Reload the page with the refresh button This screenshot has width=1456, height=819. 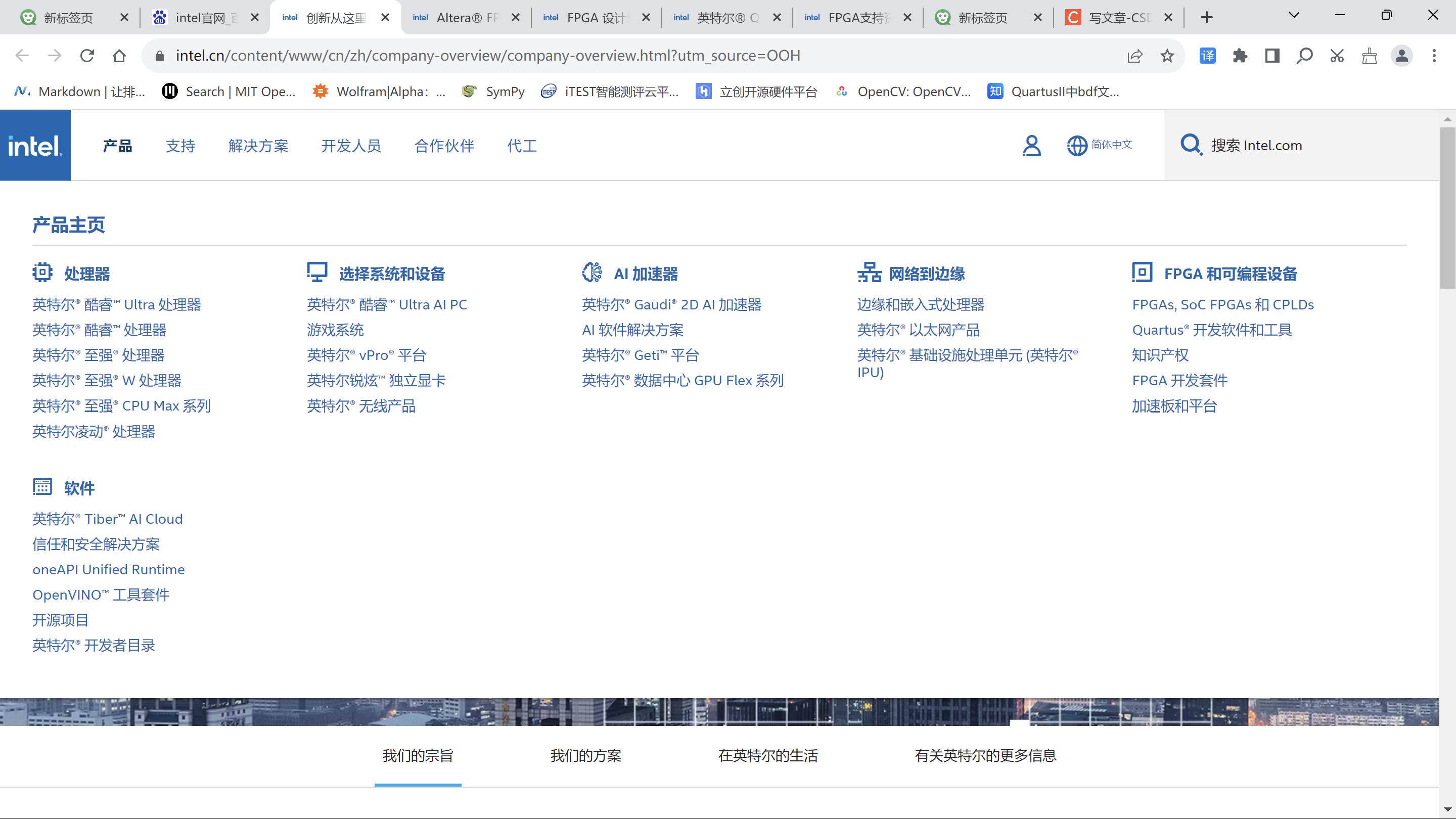coord(87,56)
